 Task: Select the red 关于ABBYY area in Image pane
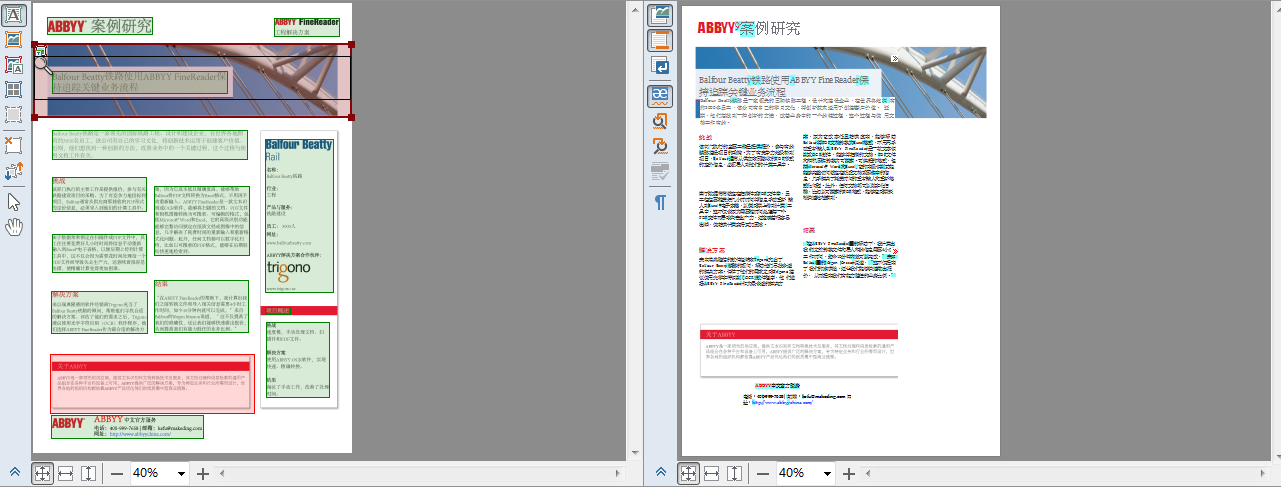(152, 382)
